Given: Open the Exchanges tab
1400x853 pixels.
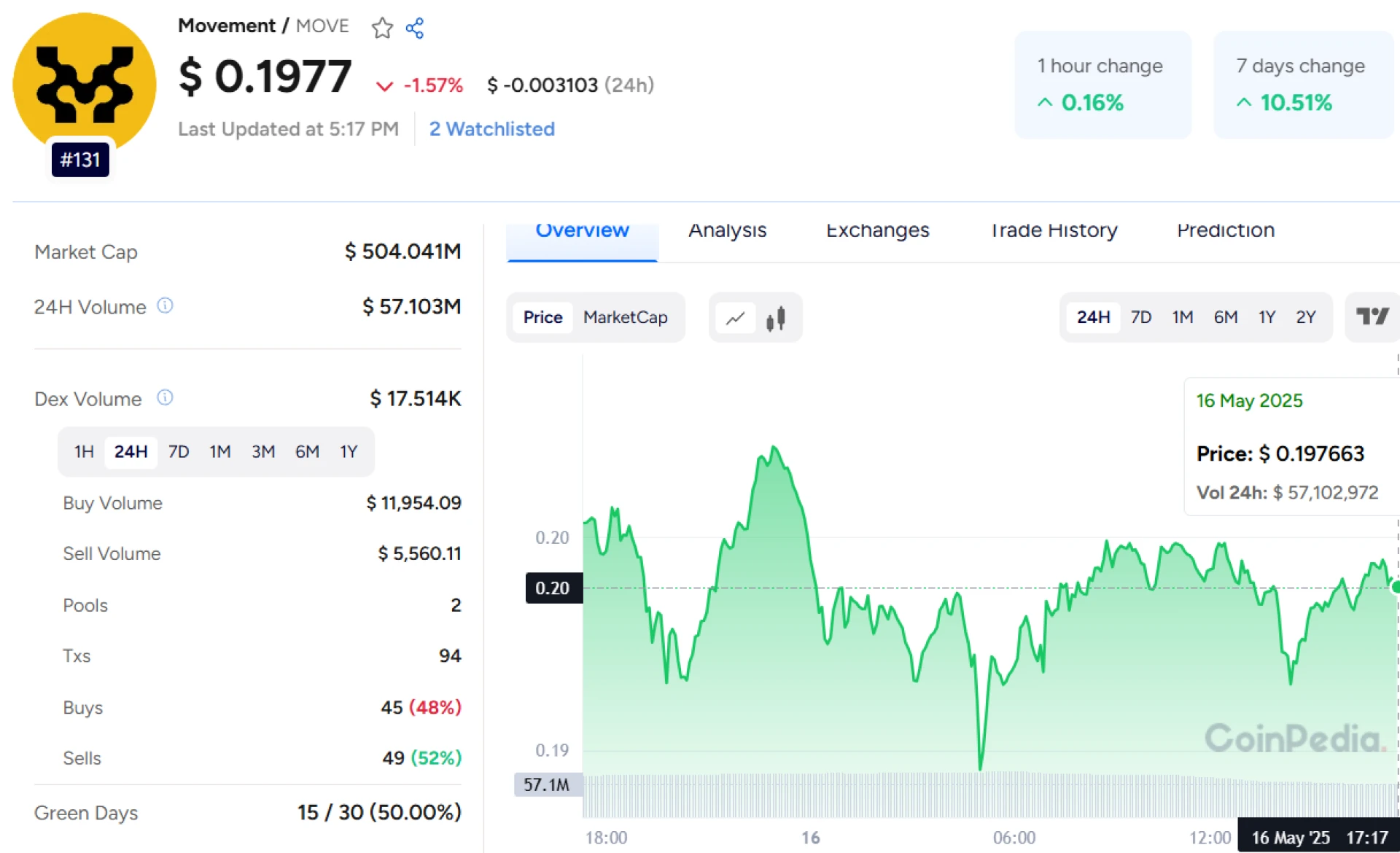Looking at the screenshot, I should pos(877,231).
